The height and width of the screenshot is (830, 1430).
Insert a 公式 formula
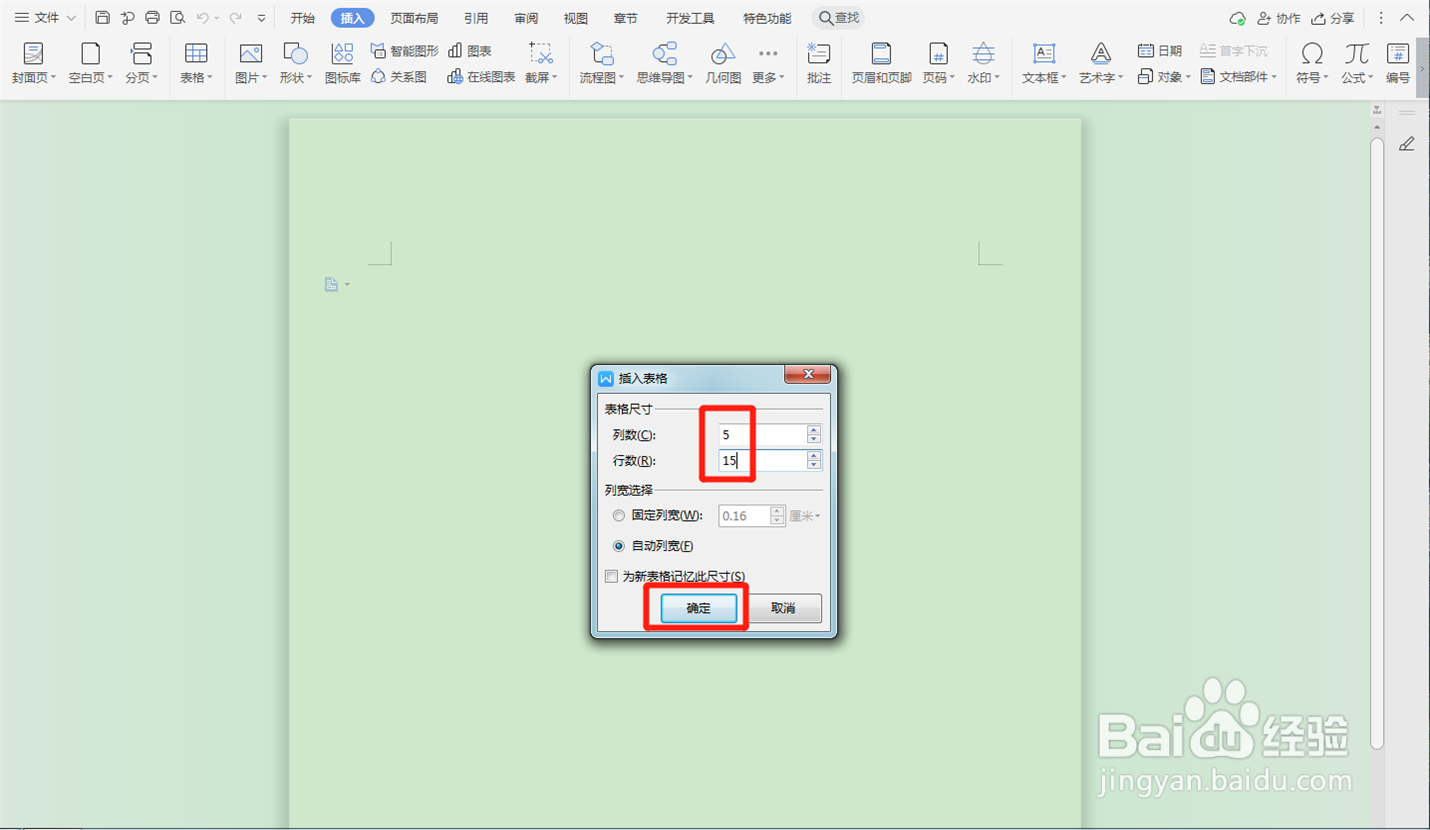(x=1357, y=63)
